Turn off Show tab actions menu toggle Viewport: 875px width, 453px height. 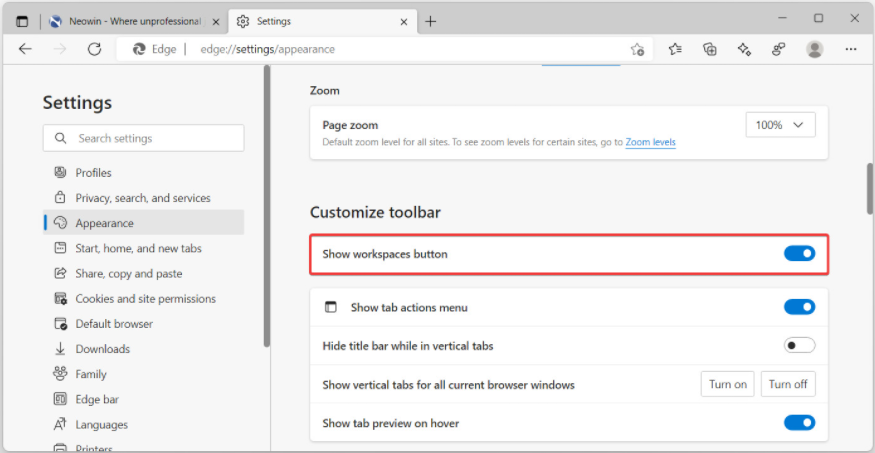coord(799,307)
